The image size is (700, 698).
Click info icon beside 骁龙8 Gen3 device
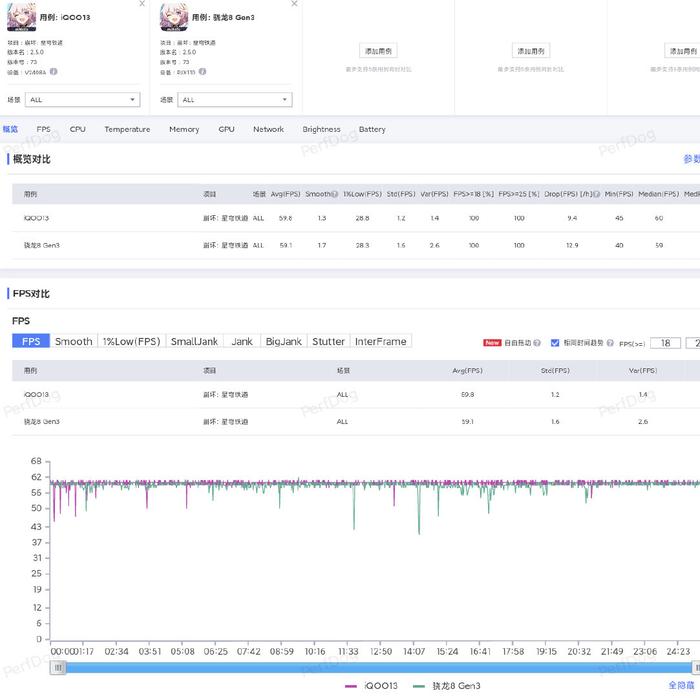click(203, 71)
